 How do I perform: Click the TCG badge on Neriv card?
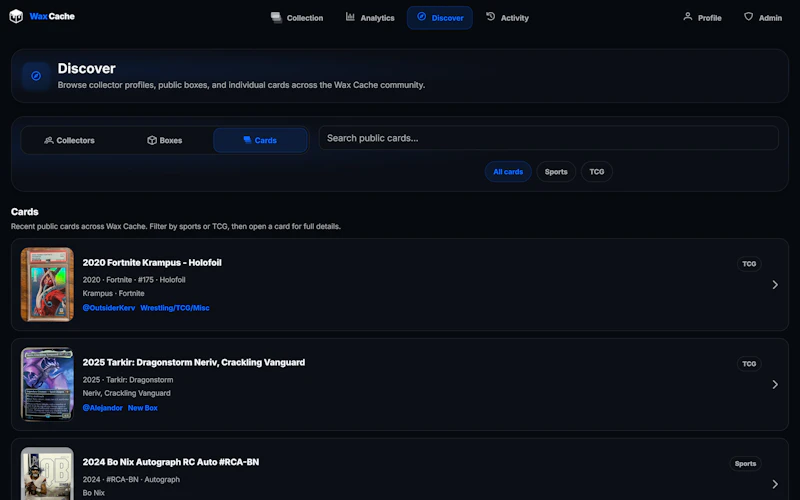pyautogui.click(x=749, y=364)
